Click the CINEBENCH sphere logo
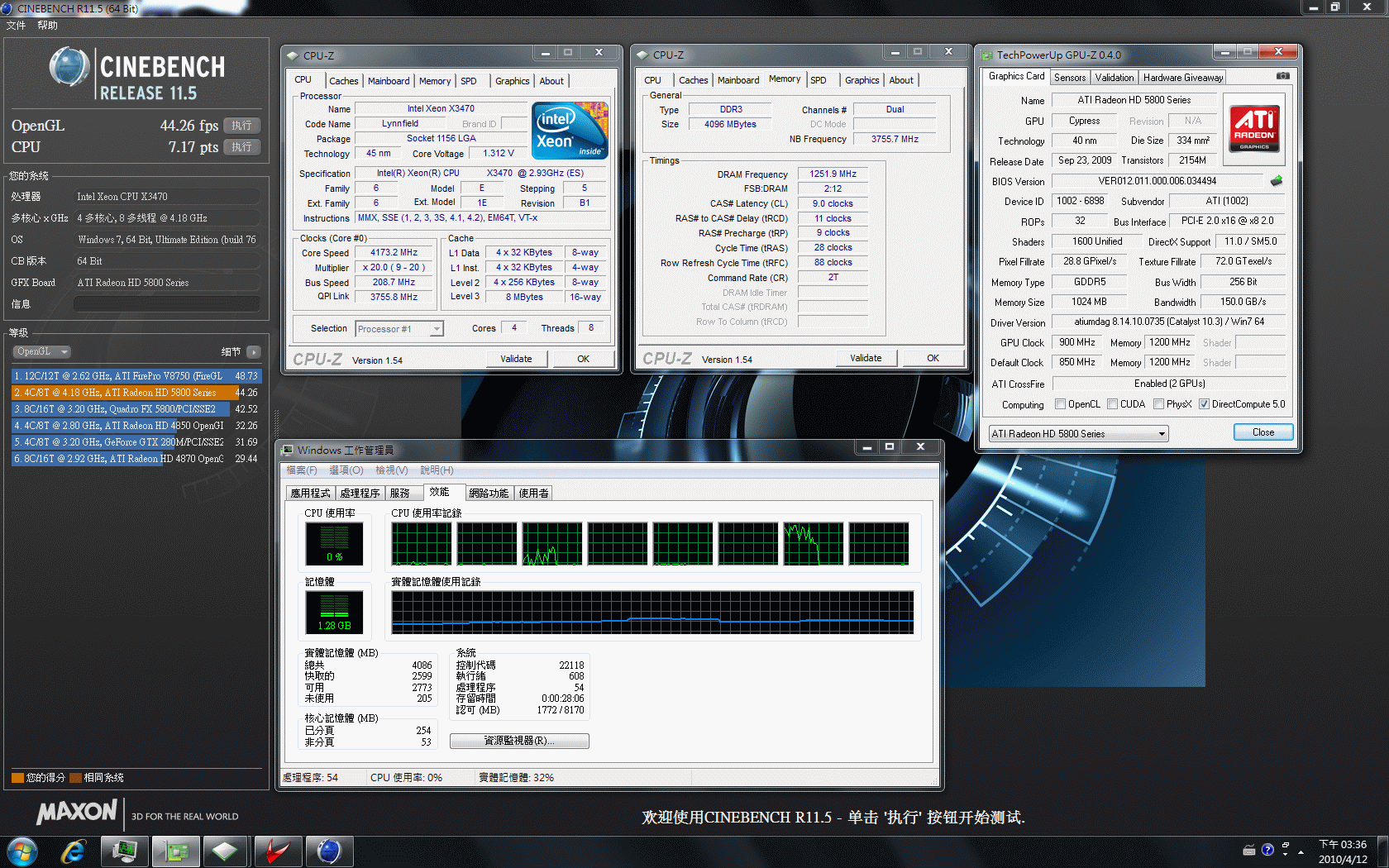Image resolution: width=1389 pixels, height=868 pixels. pos(69,67)
